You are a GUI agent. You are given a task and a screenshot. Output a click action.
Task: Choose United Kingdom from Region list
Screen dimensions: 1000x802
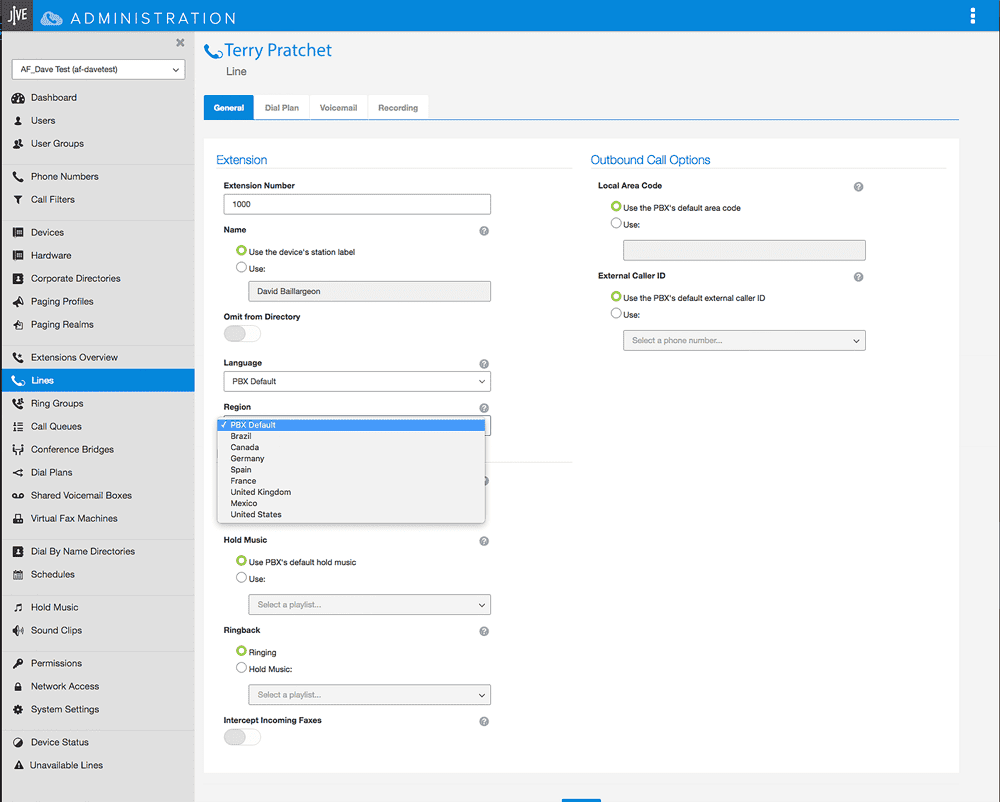pyautogui.click(x=260, y=492)
